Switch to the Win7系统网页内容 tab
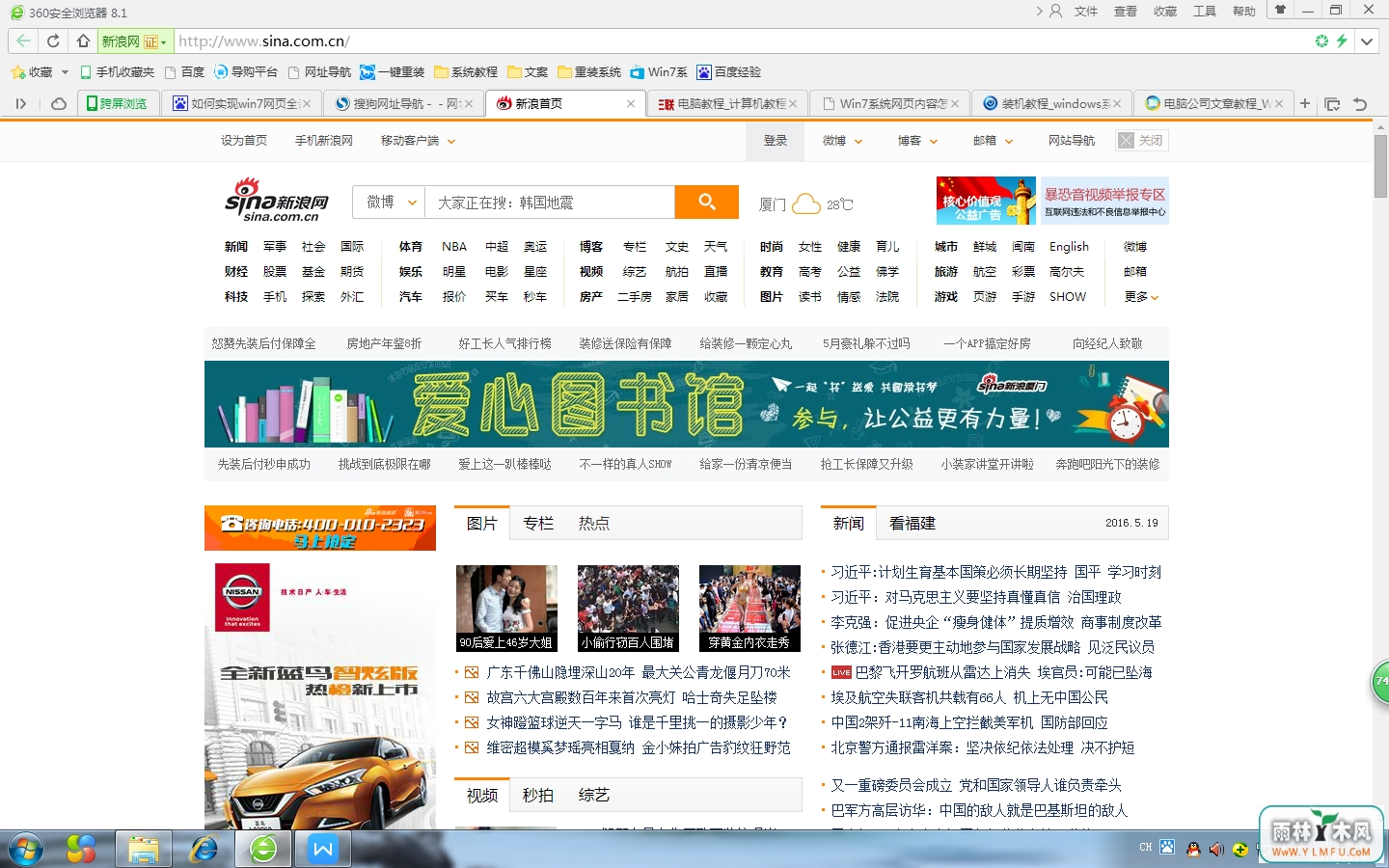This screenshot has height=868, width=1389. click(x=888, y=103)
